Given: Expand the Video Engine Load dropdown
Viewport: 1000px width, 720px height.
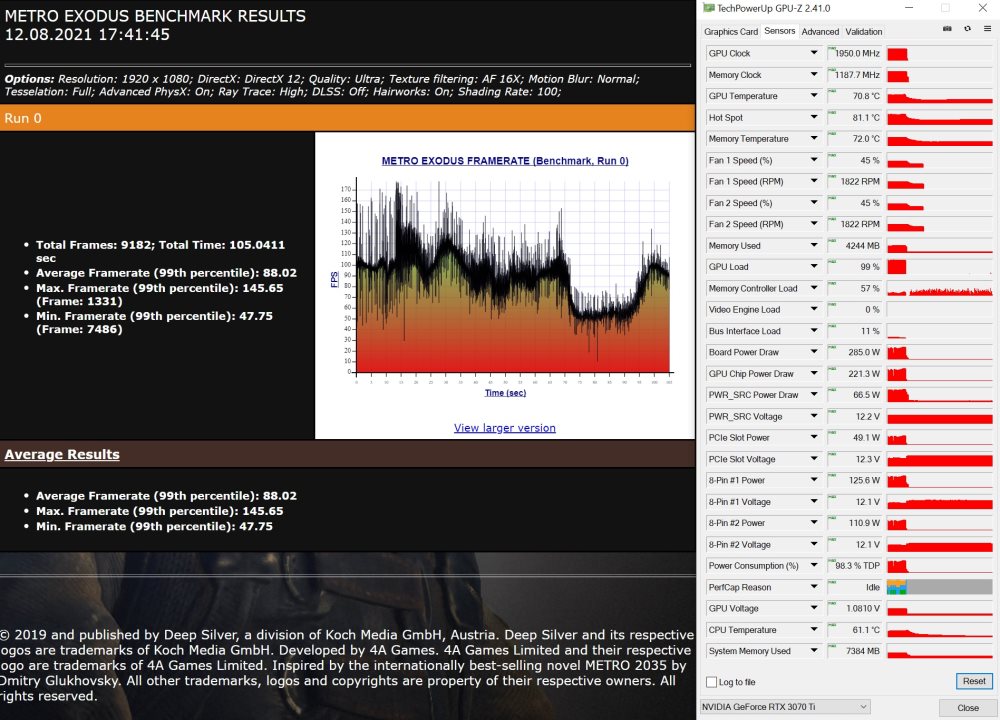Looking at the screenshot, I should (x=814, y=309).
